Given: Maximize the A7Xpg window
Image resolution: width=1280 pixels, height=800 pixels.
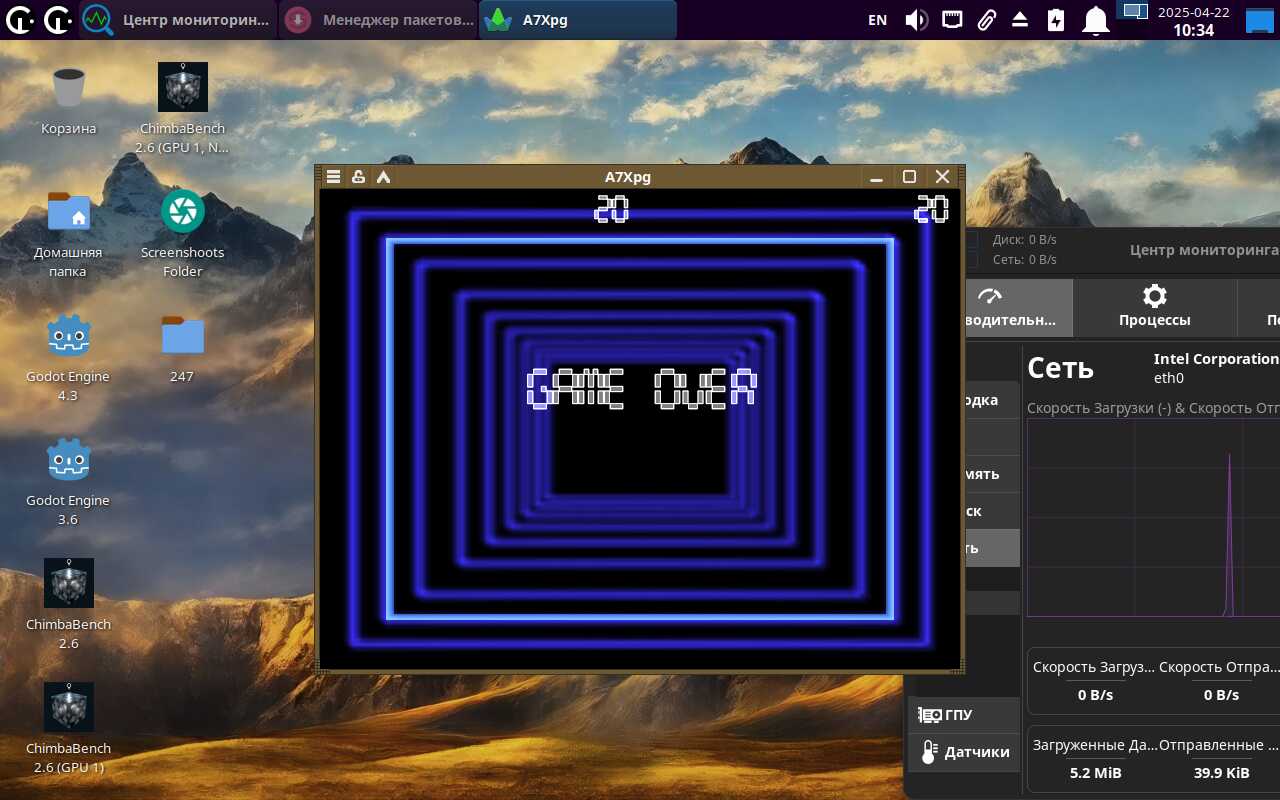Looking at the screenshot, I should [x=909, y=177].
